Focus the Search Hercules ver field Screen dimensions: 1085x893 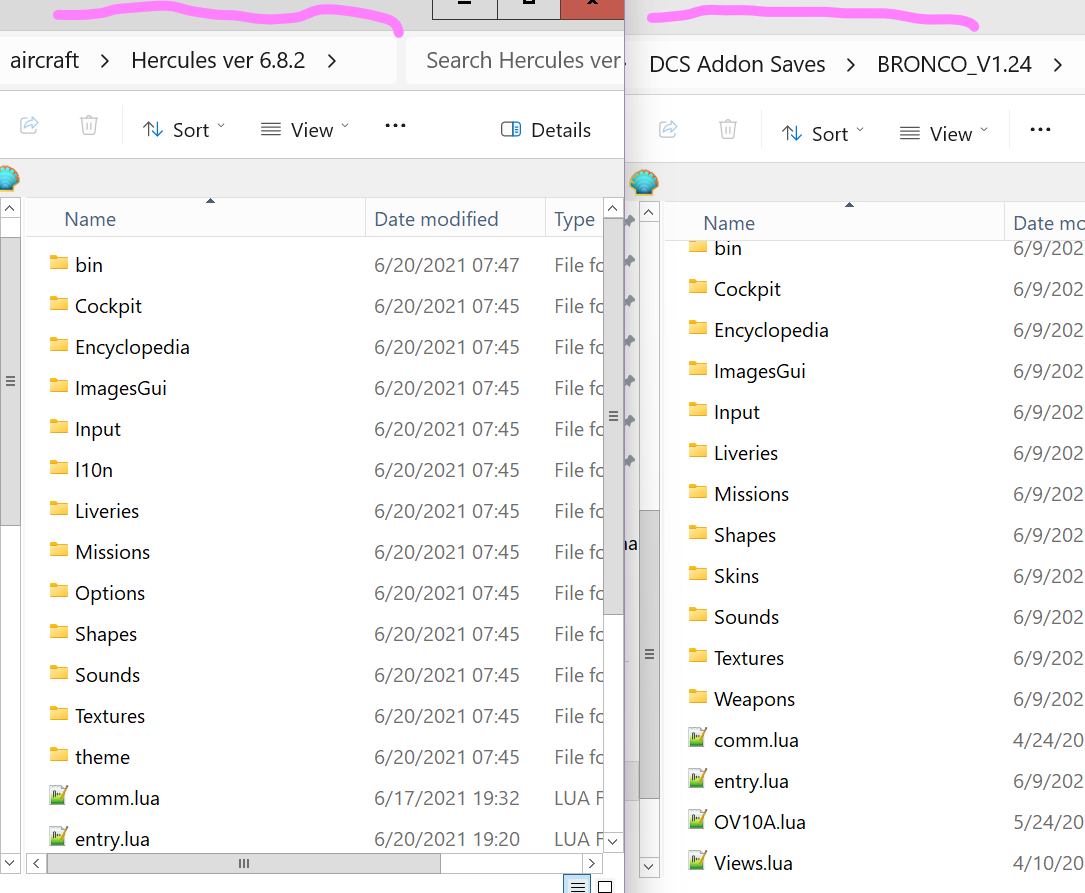518,60
